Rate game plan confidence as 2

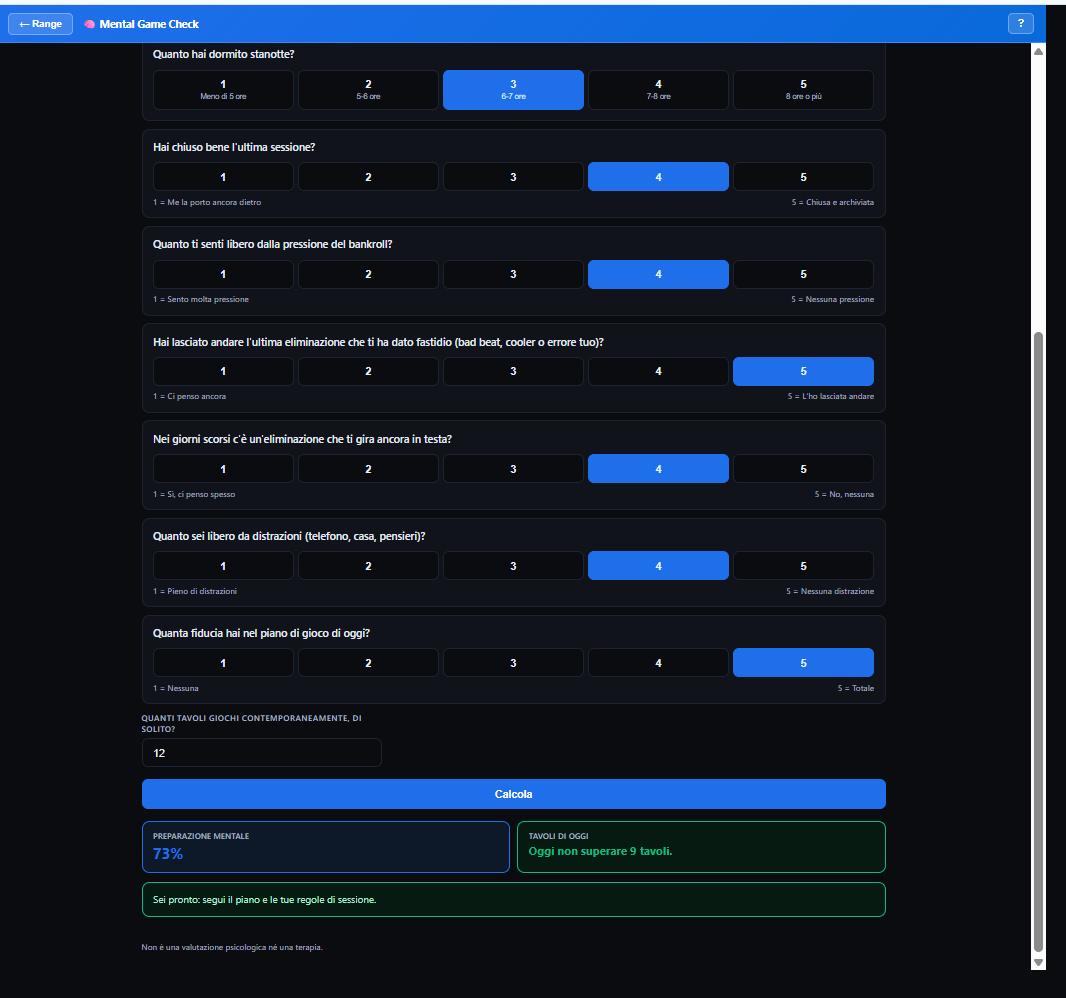368,663
